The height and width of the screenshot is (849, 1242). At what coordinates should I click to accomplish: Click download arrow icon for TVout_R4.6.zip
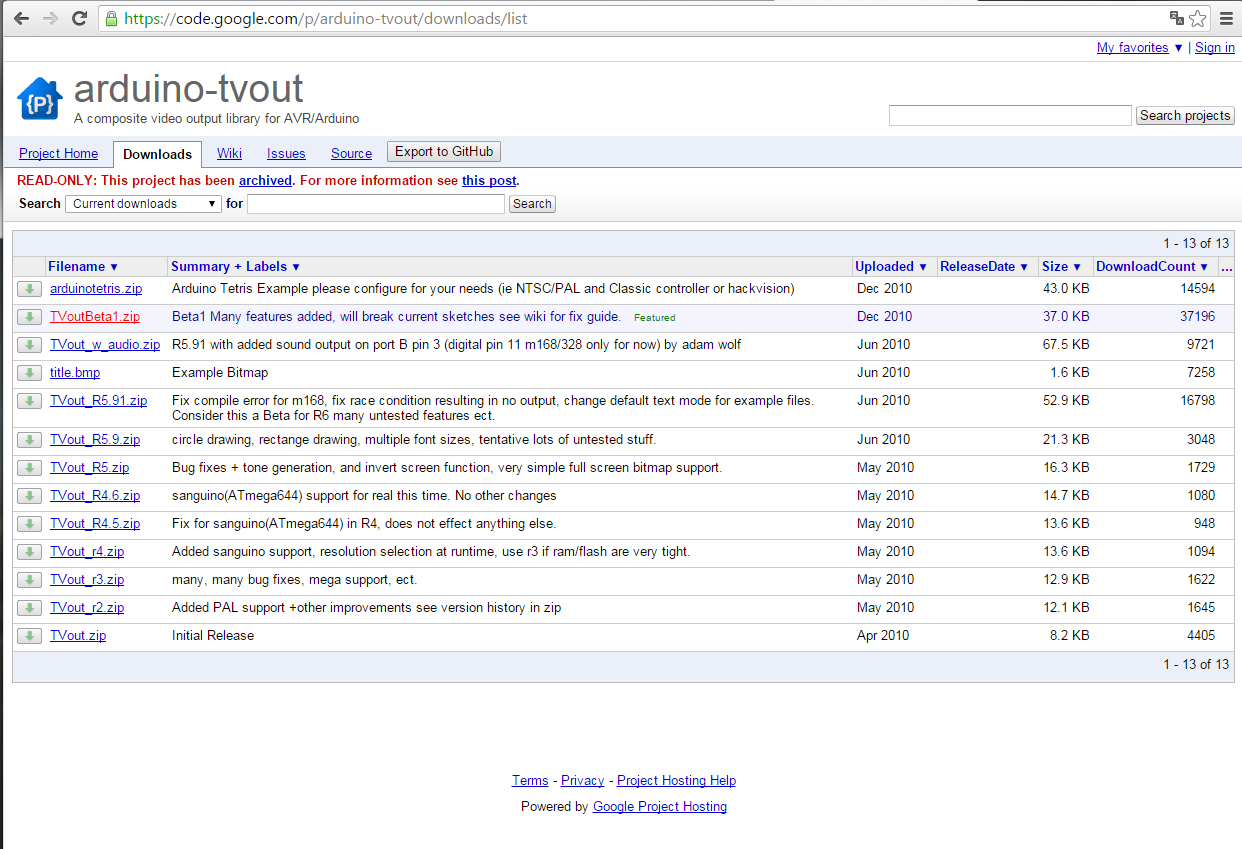pyautogui.click(x=29, y=496)
